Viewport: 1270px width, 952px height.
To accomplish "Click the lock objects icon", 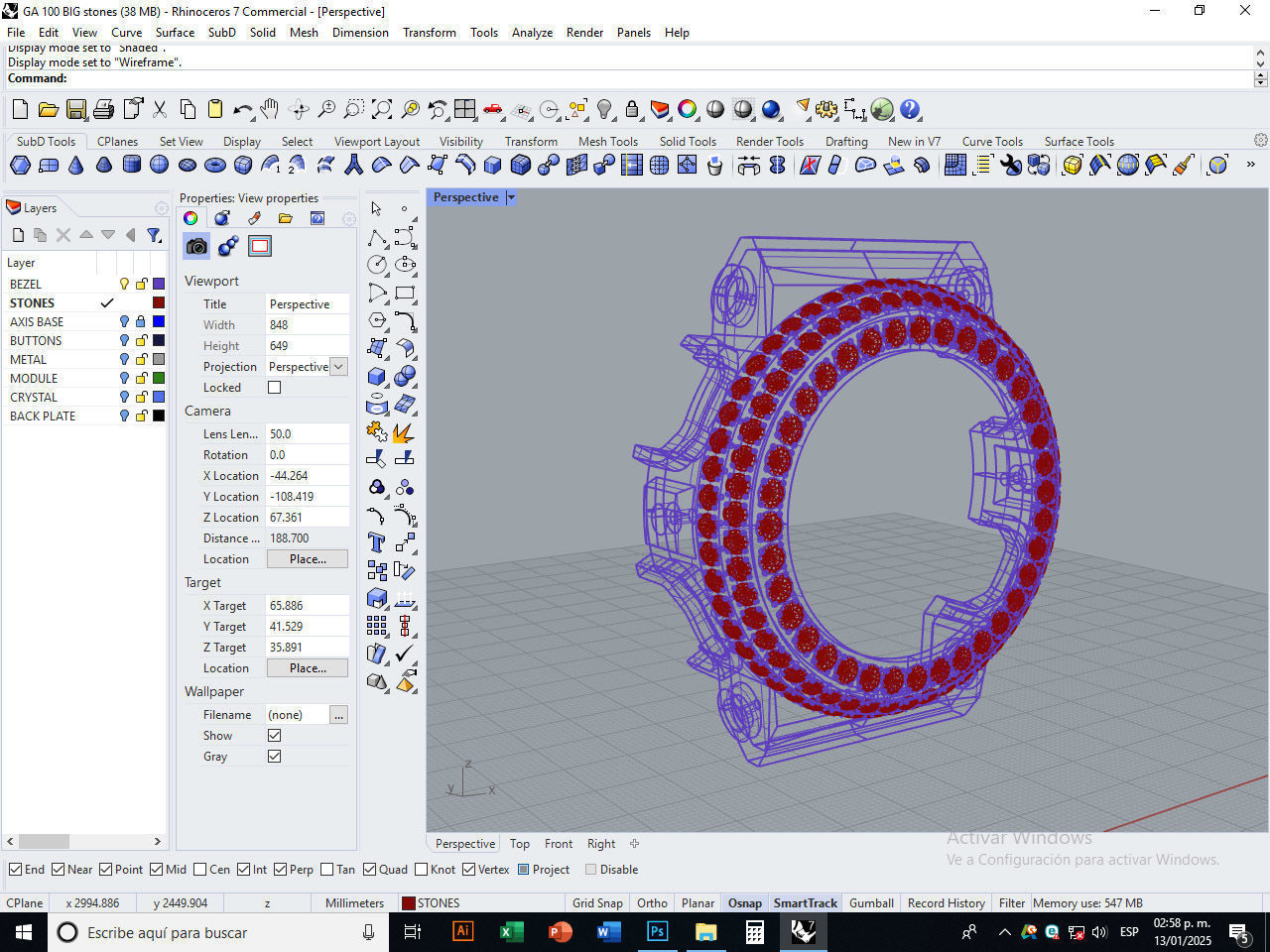I will [x=632, y=109].
